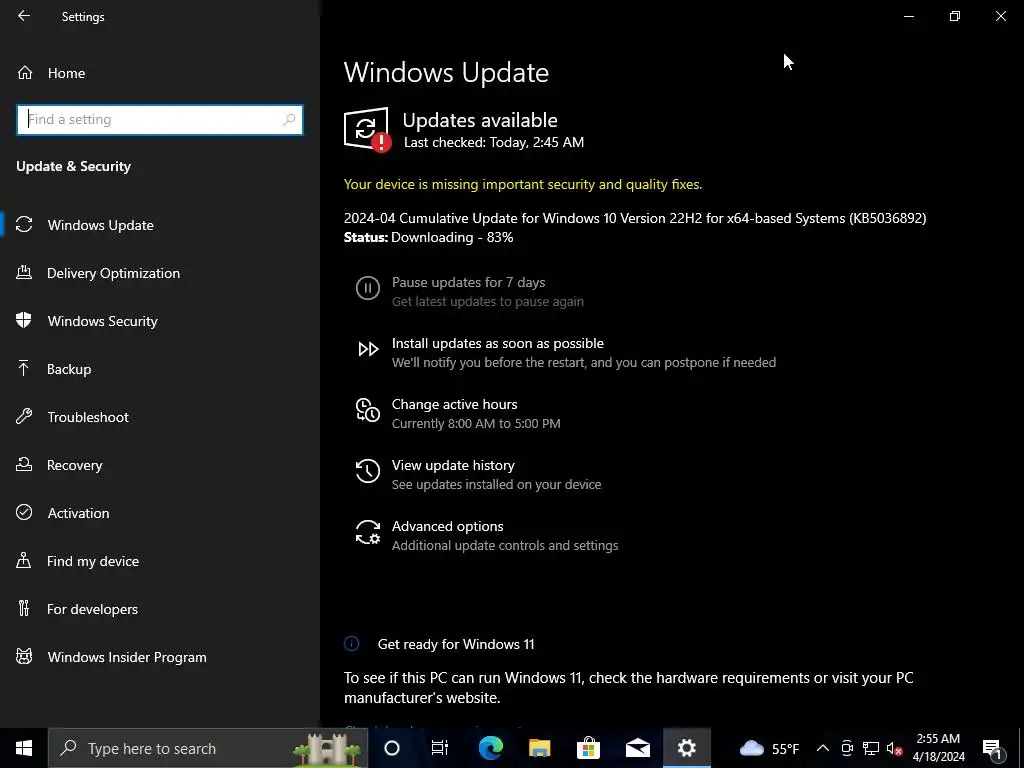
Task: Click the Windows Security shield icon
Action: click(24, 320)
